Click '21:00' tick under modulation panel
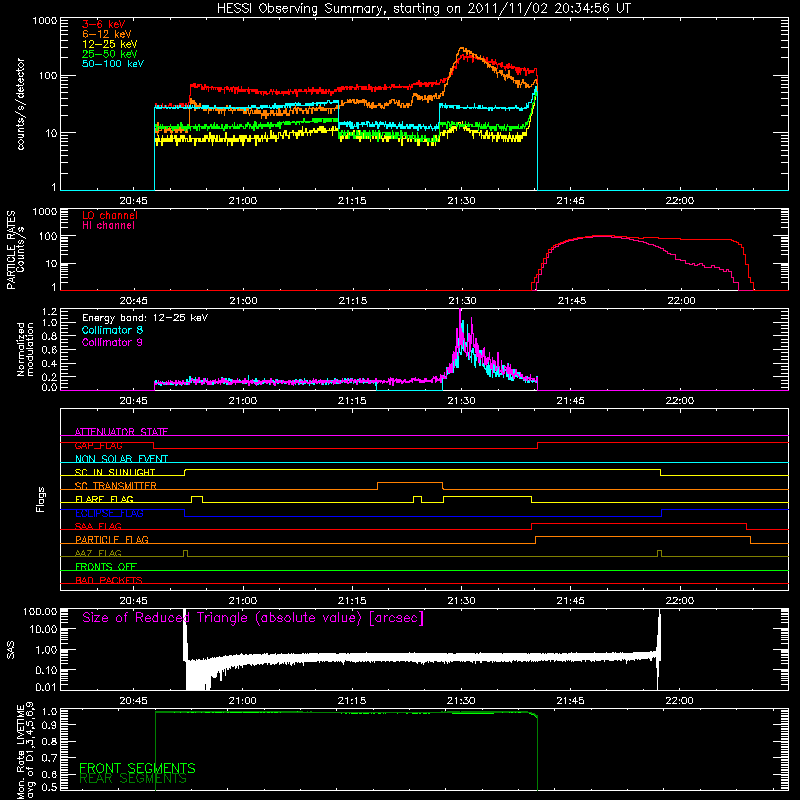Viewport: 800px width, 800px height. click(x=243, y=401)
